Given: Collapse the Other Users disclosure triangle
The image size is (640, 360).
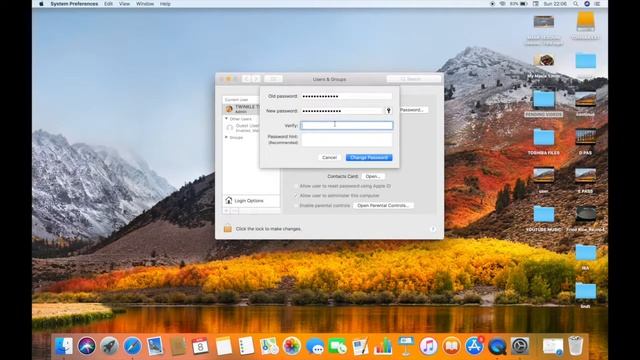Looking at the screenshot, I should [x=227, y=119].
